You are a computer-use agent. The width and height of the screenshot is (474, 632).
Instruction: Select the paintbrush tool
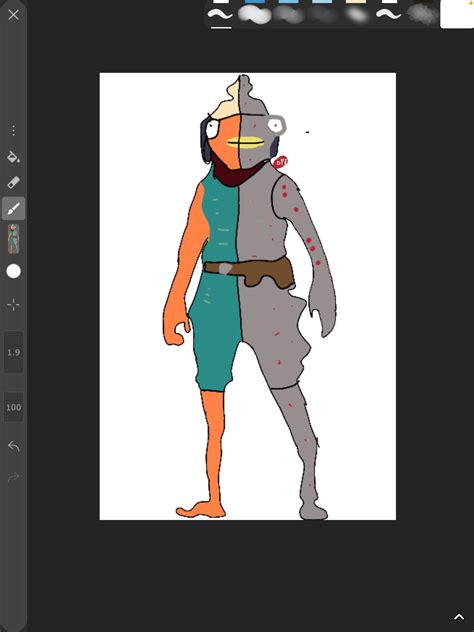pos(13,208)
